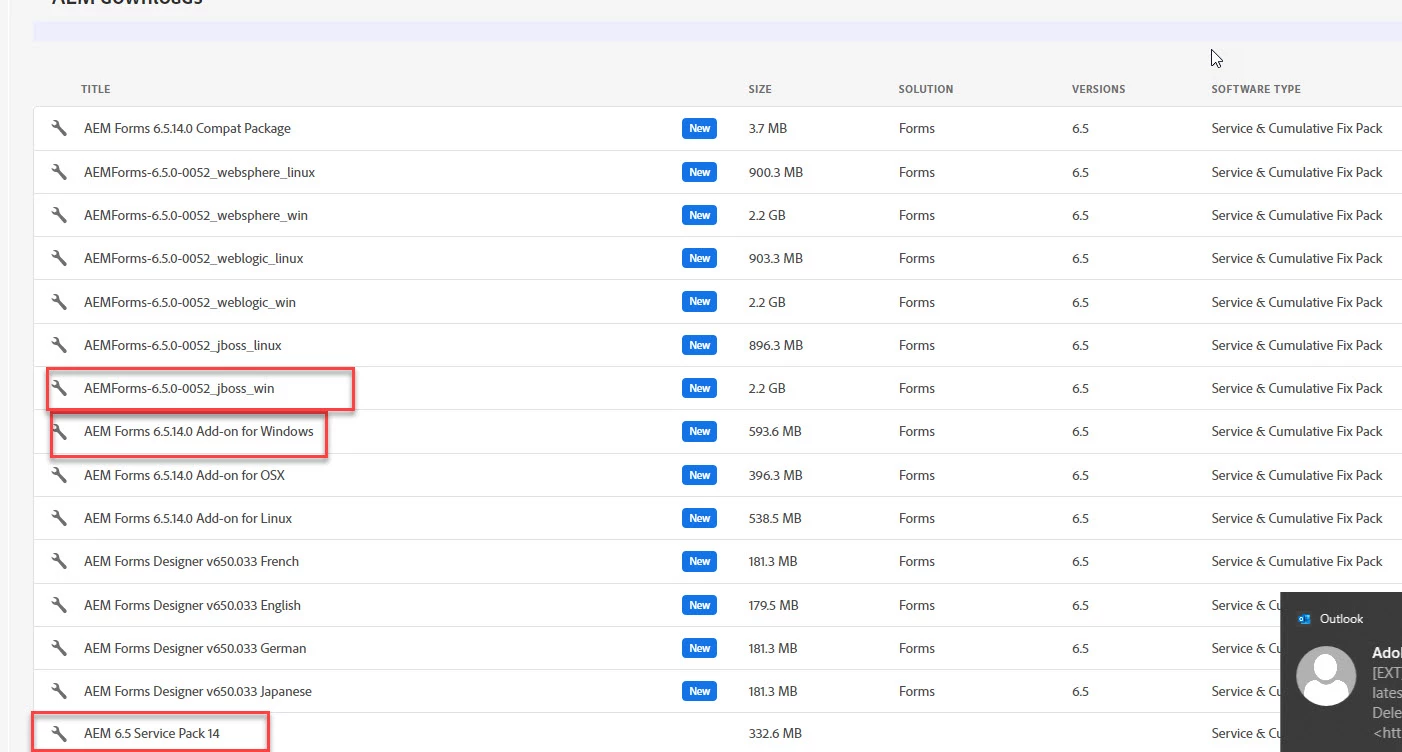The width and height of the screenshot is (1402, 752).
Task: Open AEM Forms Designer v650.033 French
Action: [x=191, y=561]
